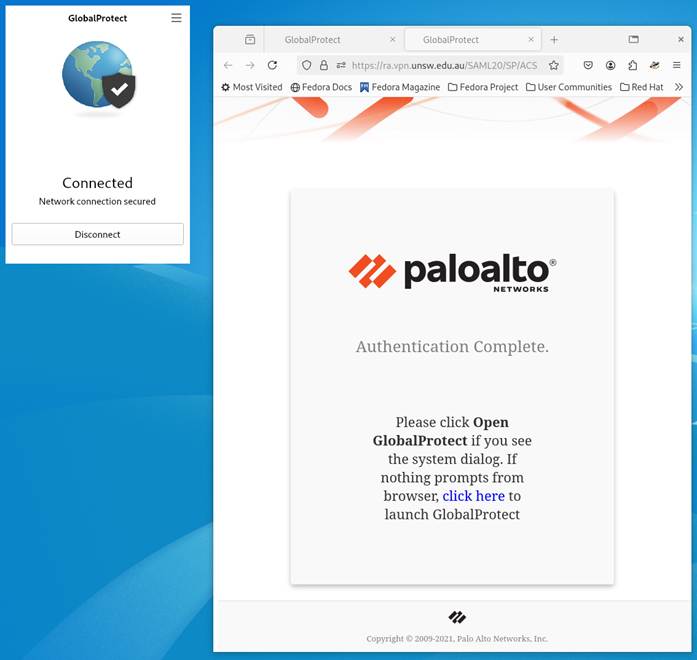Image resolution: width=697 pixels, height=660 pixels.
Task: Open a new browser tab
Action: click(x=554, y=40)
